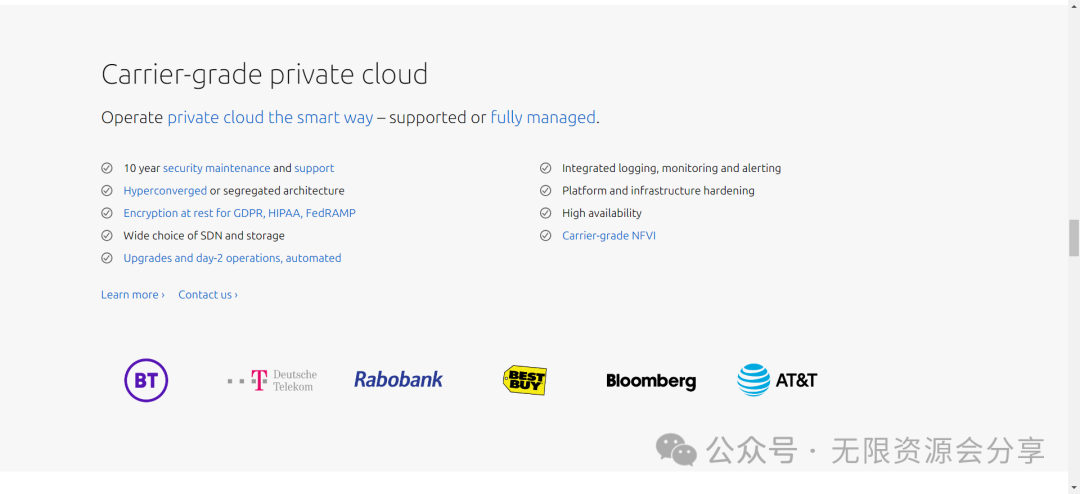The width and height of the screenshot is (1080, 494).
Task: Follow the 'support' link
Action: 314,168
